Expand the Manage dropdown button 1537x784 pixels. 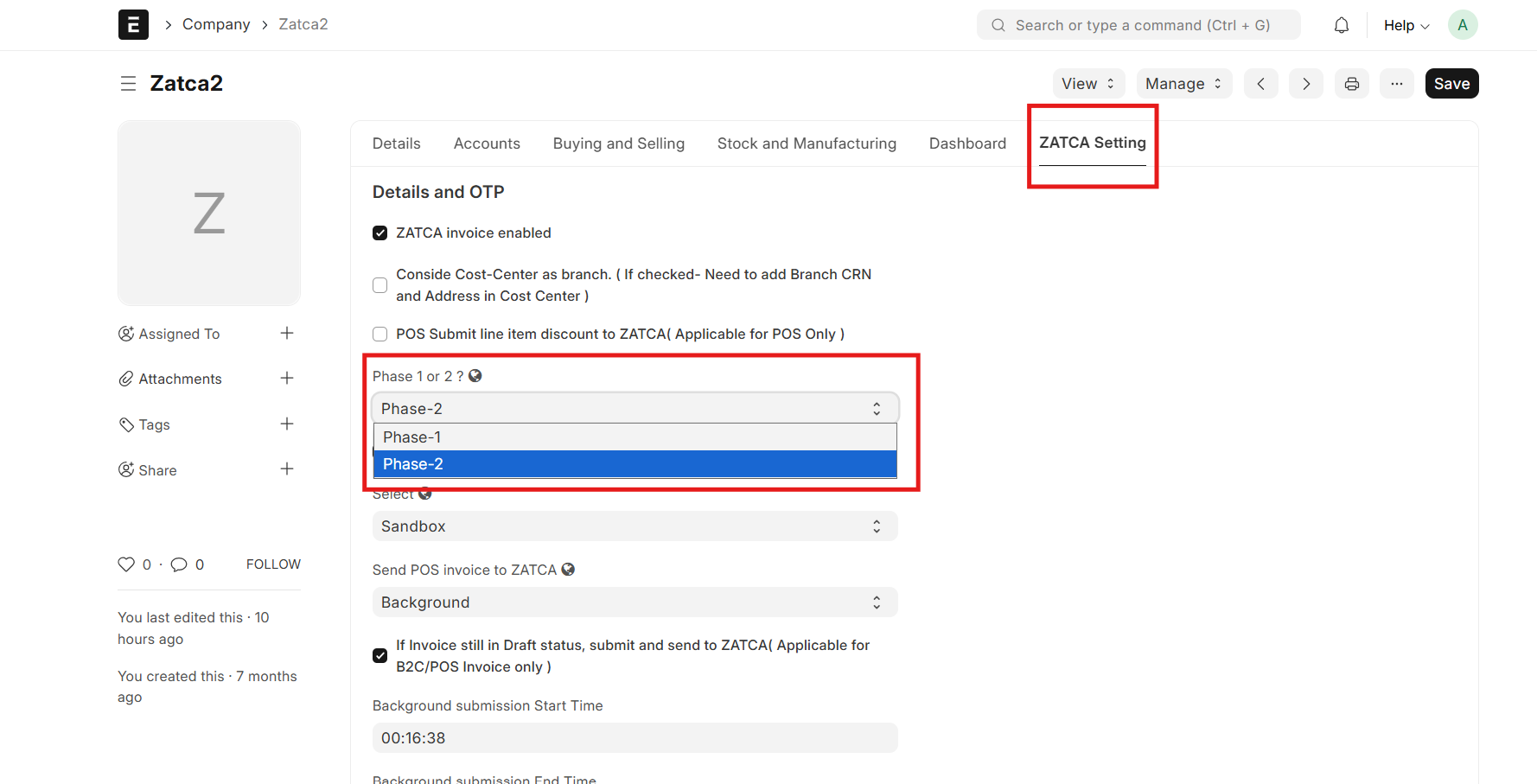point(1183,84)
